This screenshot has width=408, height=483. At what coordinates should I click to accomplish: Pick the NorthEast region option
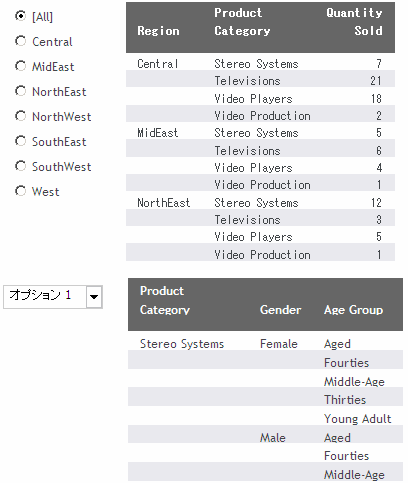[20, 91]
